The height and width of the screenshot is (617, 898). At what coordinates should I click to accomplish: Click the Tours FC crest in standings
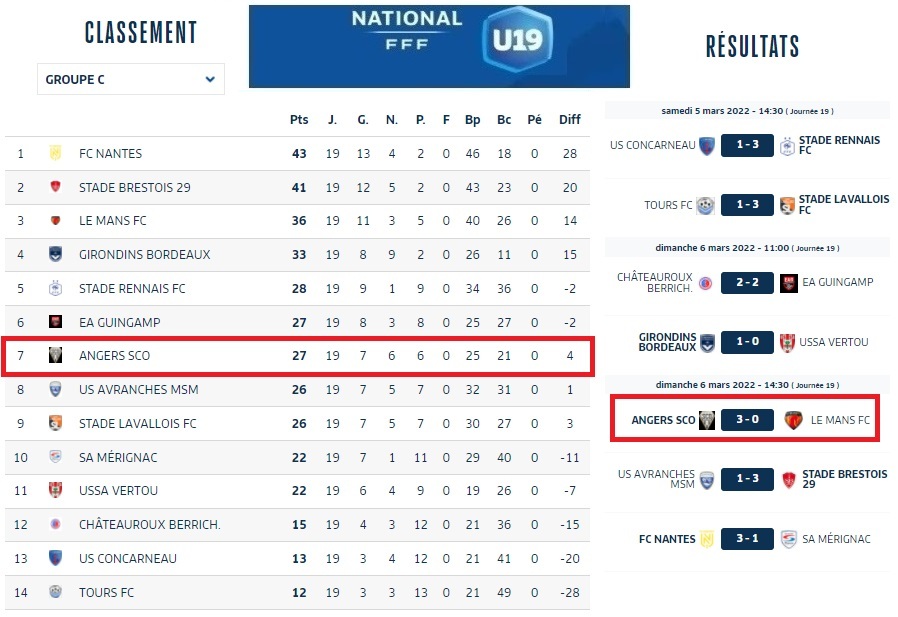(x=56, y=592)
